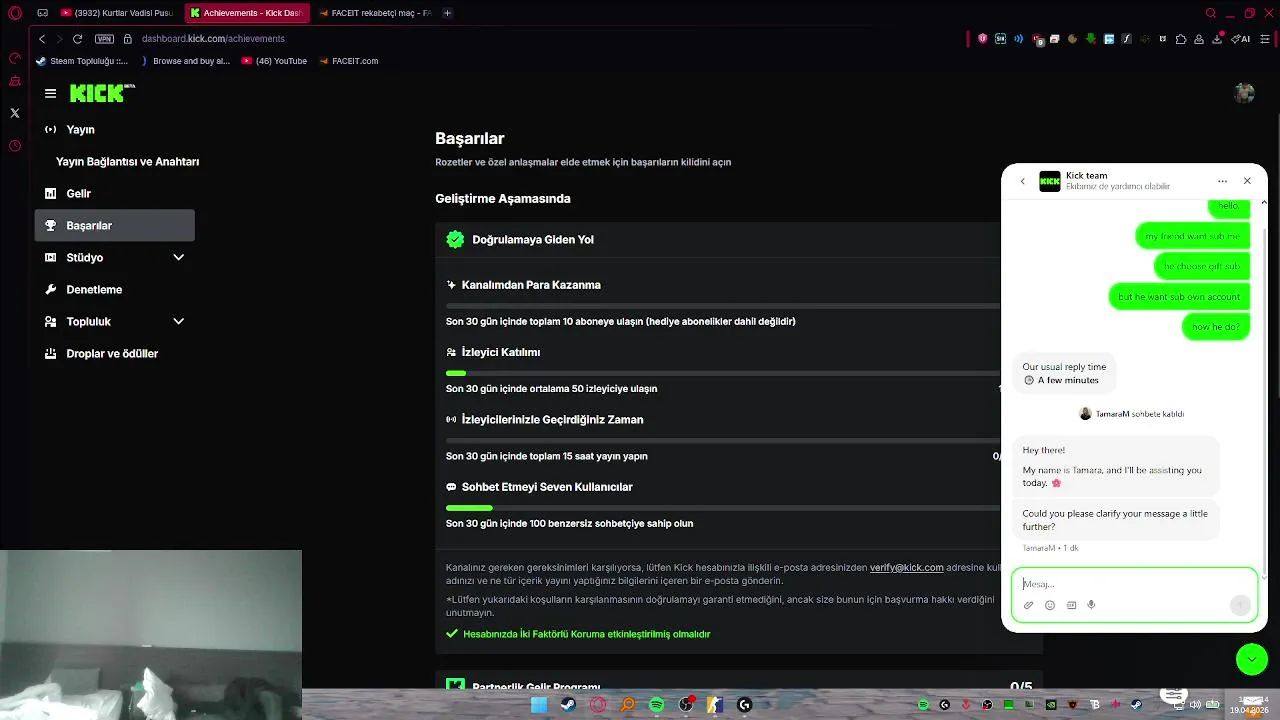This screenshot has height=720, width=1280.
Task: Open the X sidebar icon
Action: click(15, 114)
